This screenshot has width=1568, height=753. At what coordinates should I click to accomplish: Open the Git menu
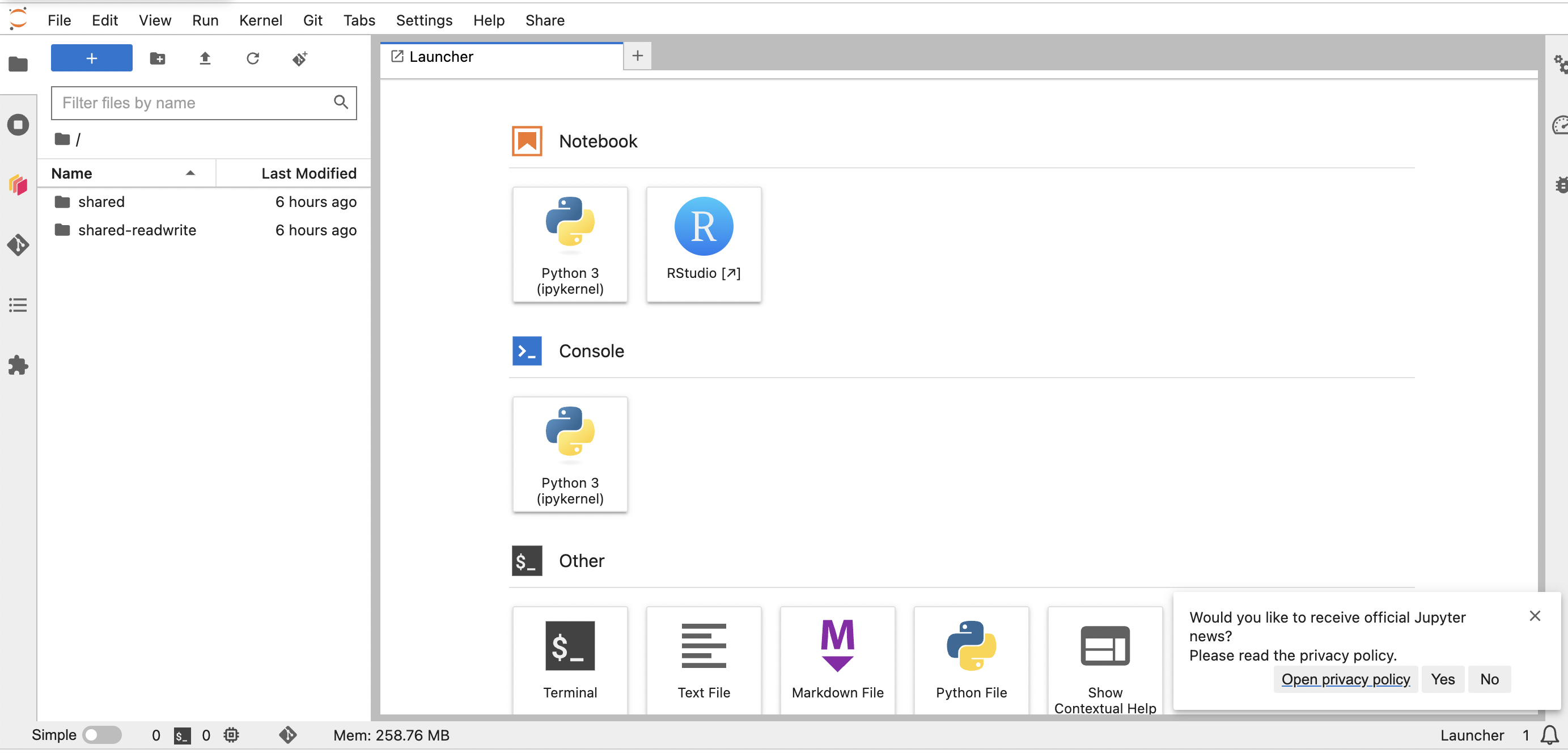312,20
